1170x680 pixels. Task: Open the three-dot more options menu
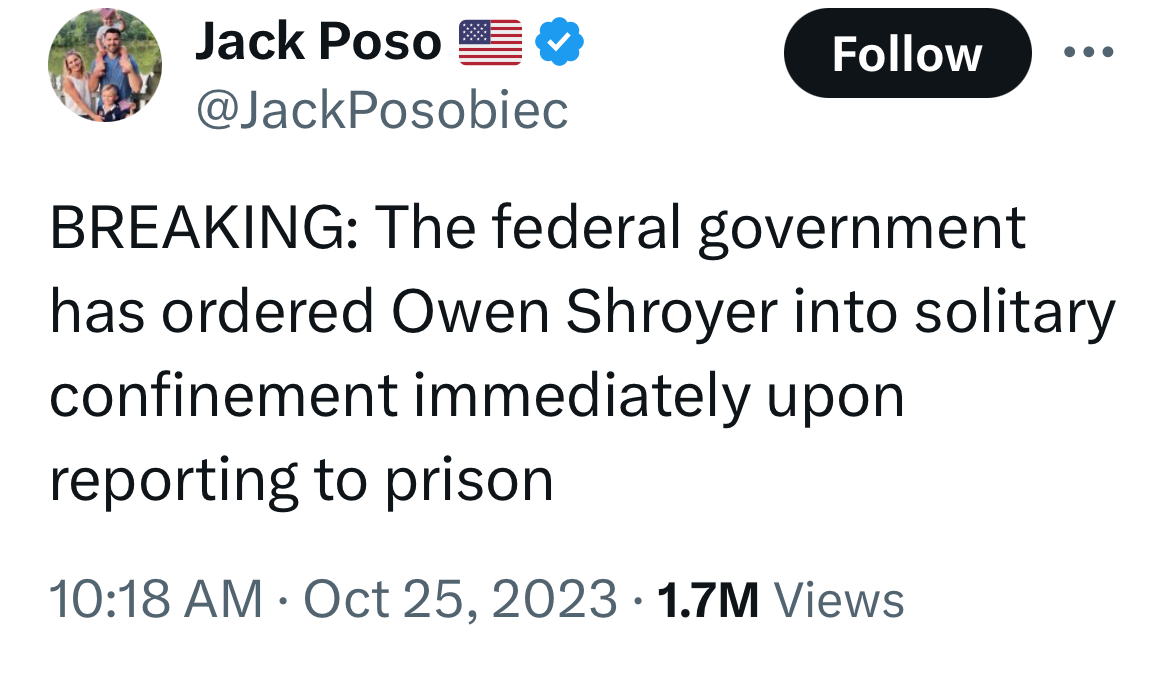[x=1089, y=53]
